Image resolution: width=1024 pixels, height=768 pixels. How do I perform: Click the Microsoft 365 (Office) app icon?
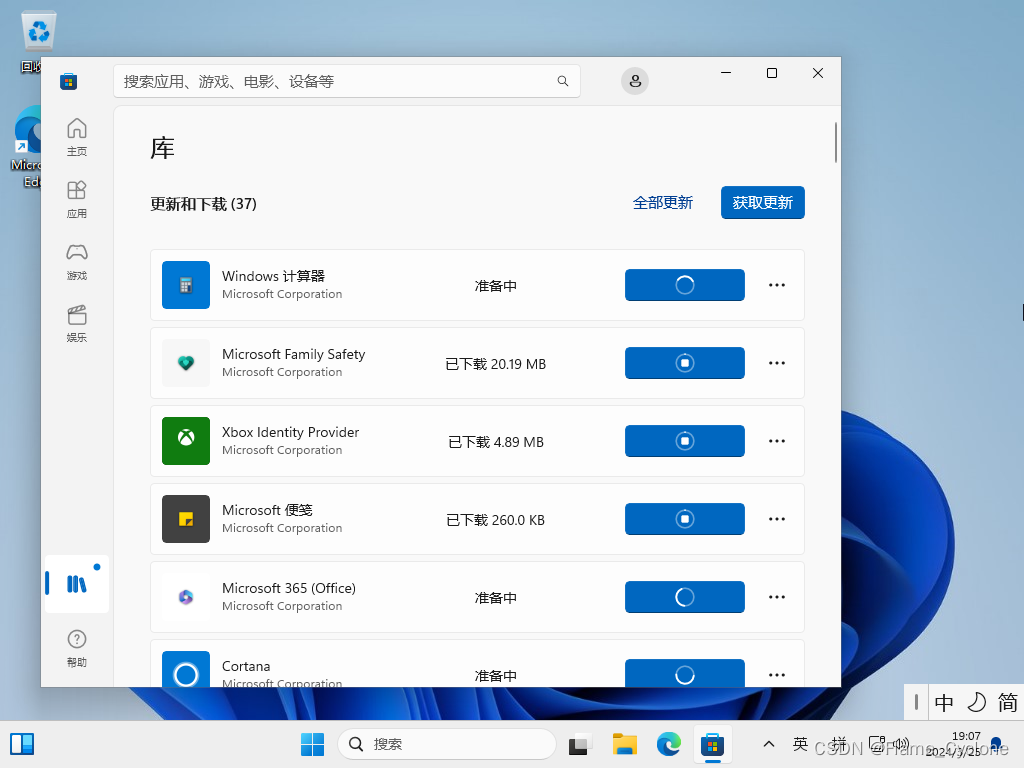click(x=186, y=597)
